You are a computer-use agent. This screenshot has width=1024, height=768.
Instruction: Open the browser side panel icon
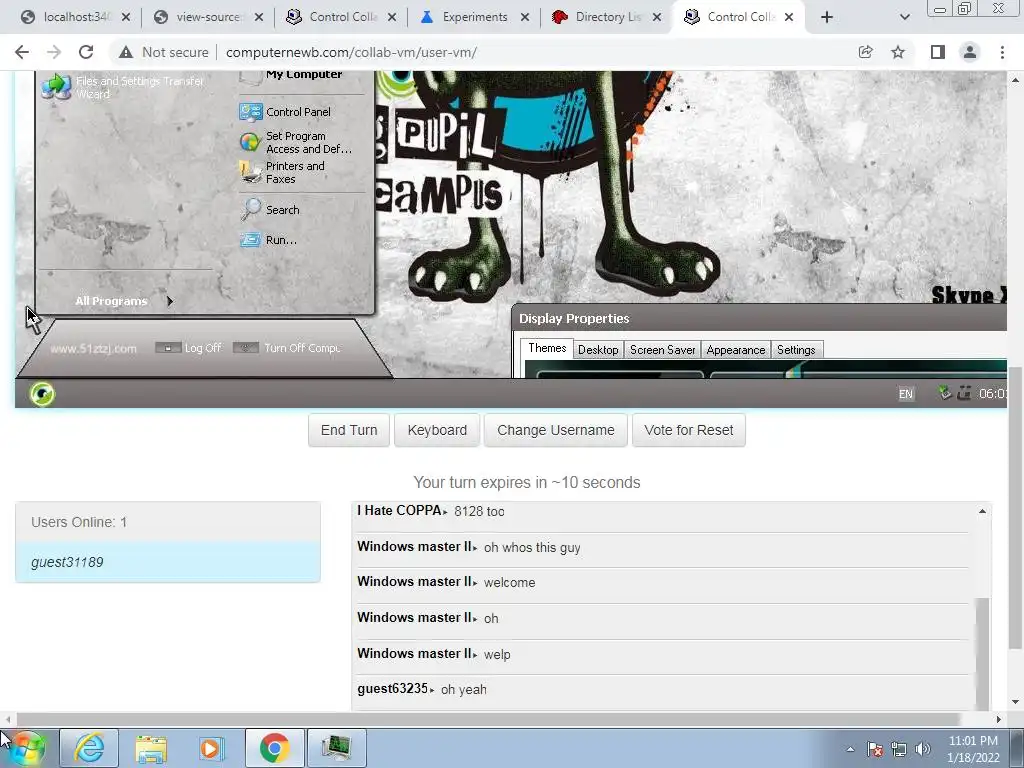pyautogui.click(x=937, y=52)
